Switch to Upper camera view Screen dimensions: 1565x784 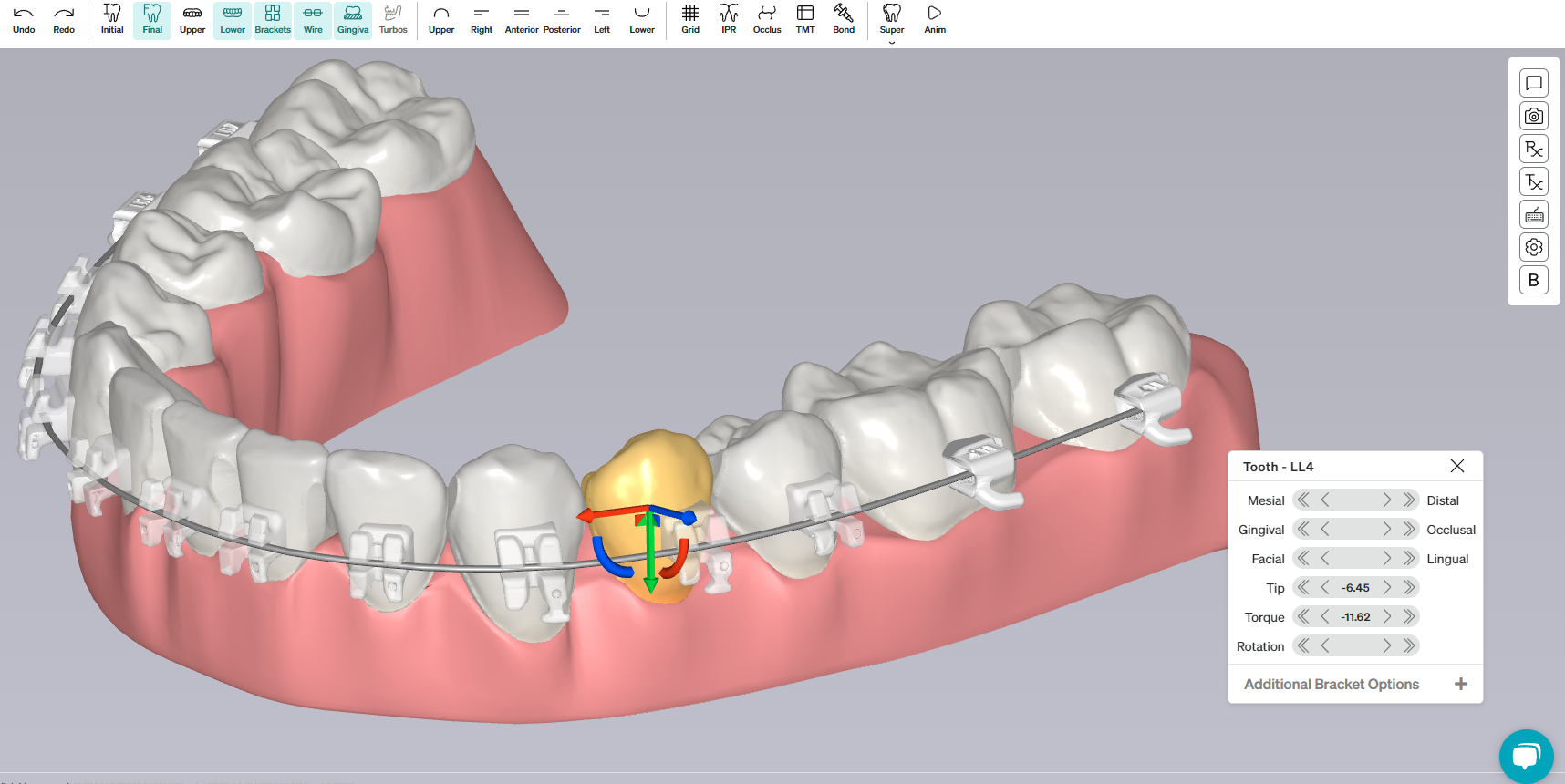[x=441, y=20]
